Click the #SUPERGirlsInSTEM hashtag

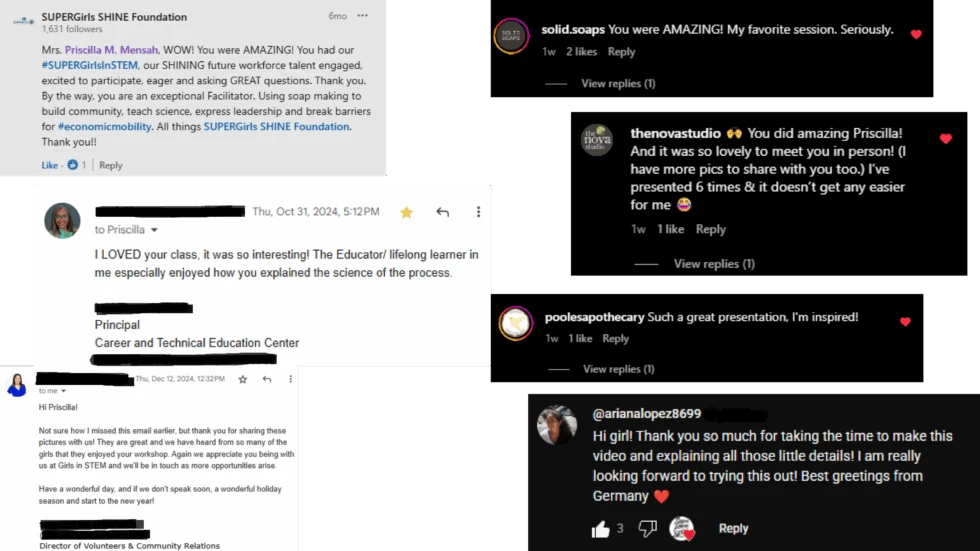click(x=89, y=65)
